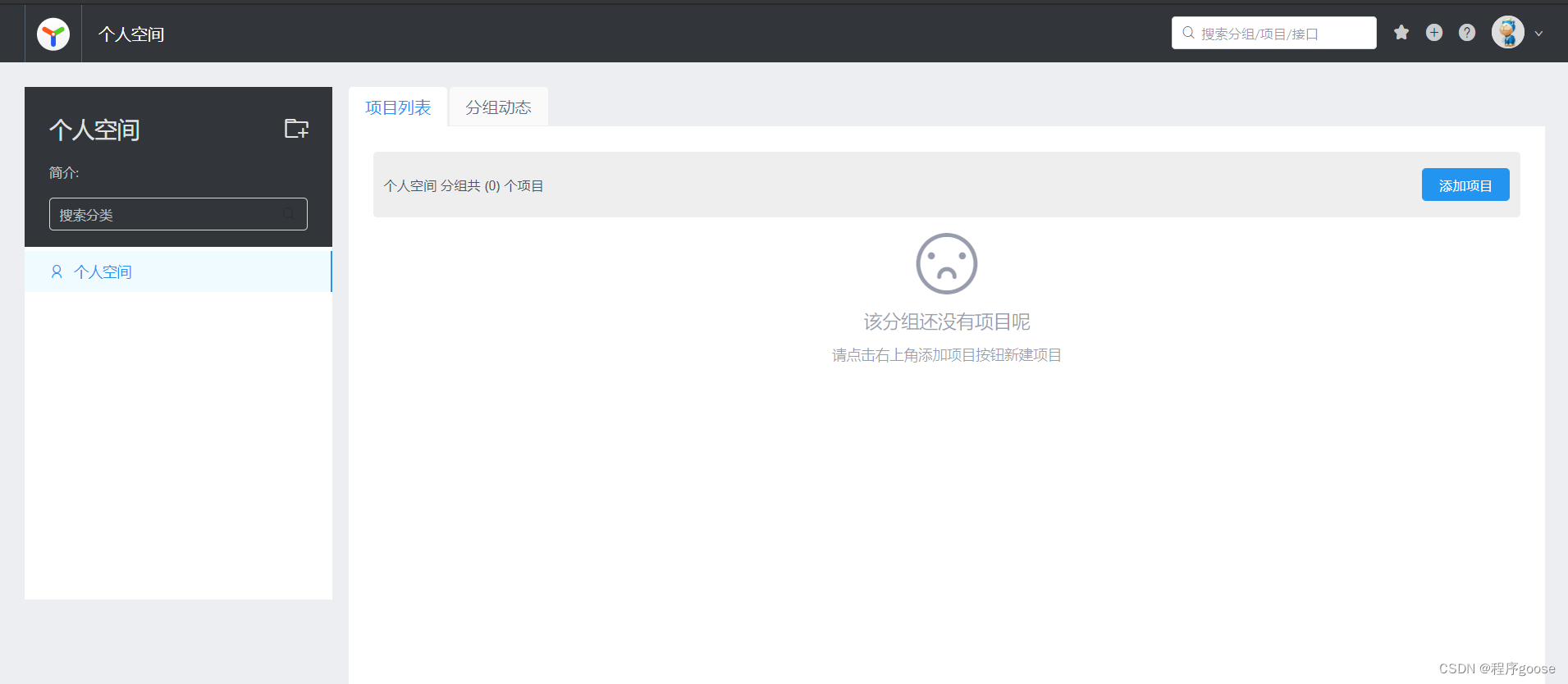Click the YApi logo in the header

point(53,34)
